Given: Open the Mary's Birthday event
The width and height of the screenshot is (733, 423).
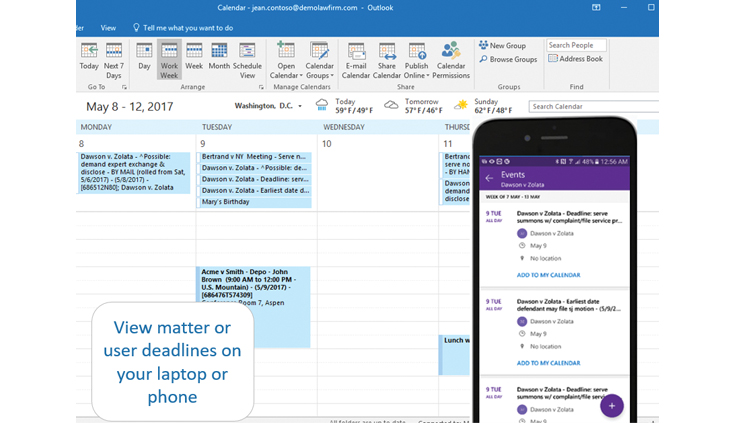Looking at the screenshot, I should pos(255,202).
